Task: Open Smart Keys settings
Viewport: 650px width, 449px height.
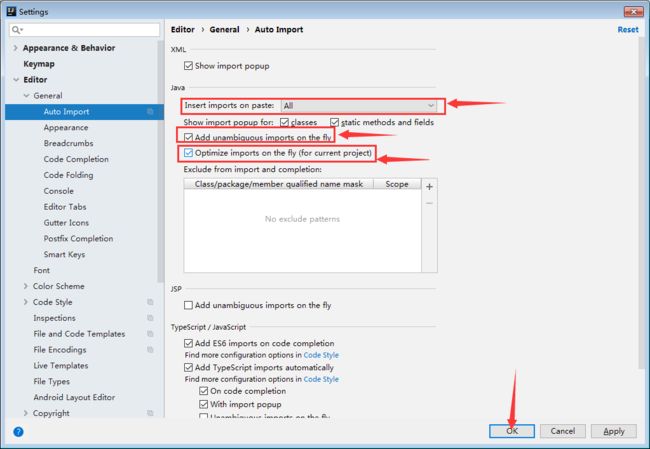Action: (x=64, y=255)
